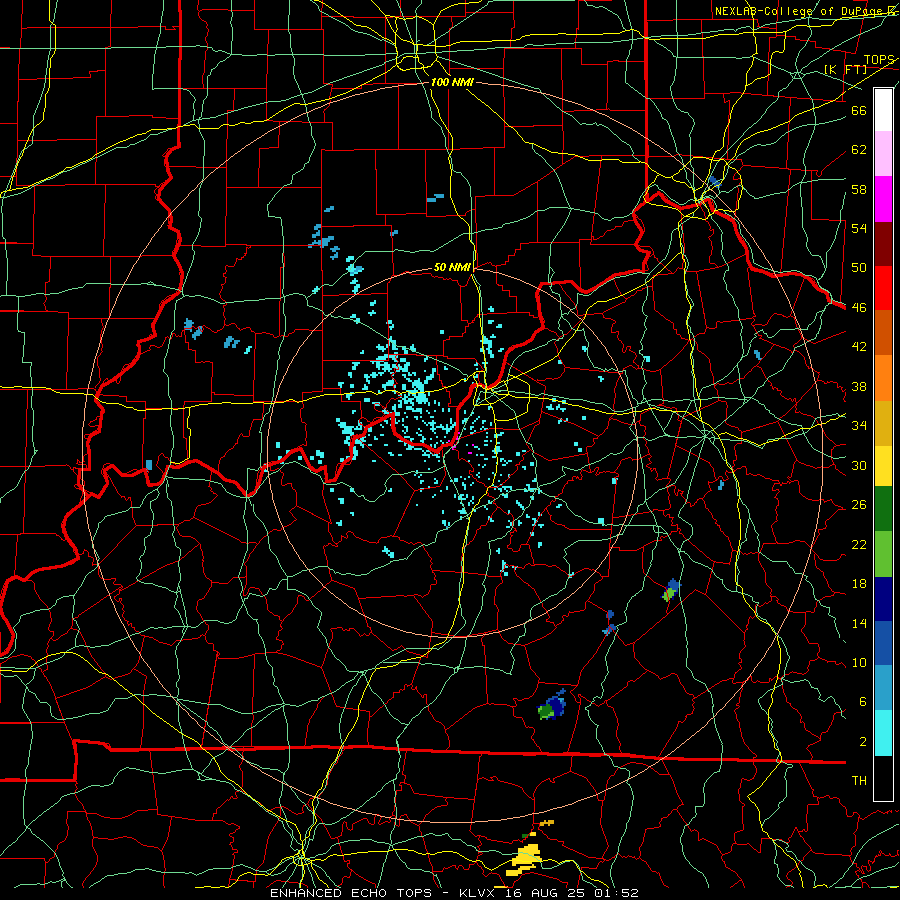Click the '18' legend scale value
The height and width of the screenshot is (900, 900).
[859, 583]
